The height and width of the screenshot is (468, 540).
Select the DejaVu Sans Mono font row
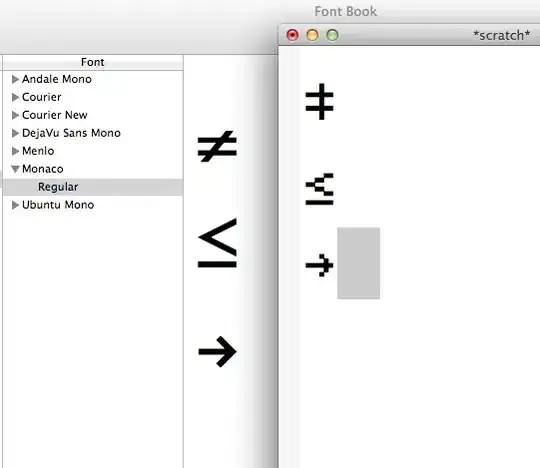tap(93, 133)
